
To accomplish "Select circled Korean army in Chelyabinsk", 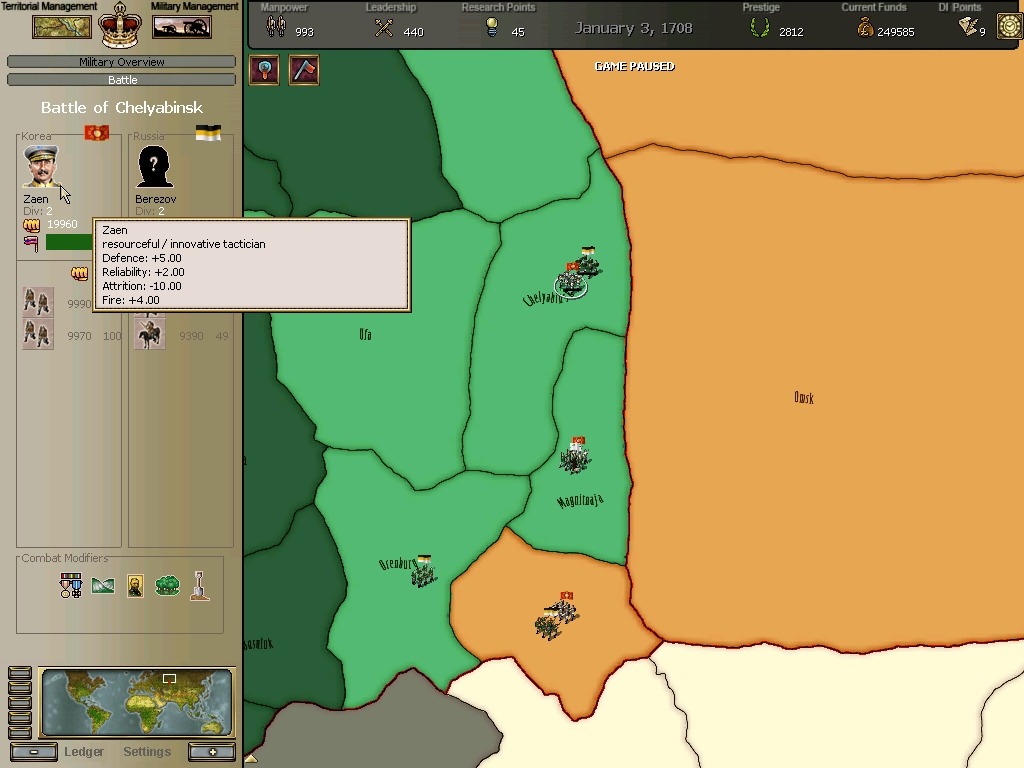I will [x=571, y=281].
